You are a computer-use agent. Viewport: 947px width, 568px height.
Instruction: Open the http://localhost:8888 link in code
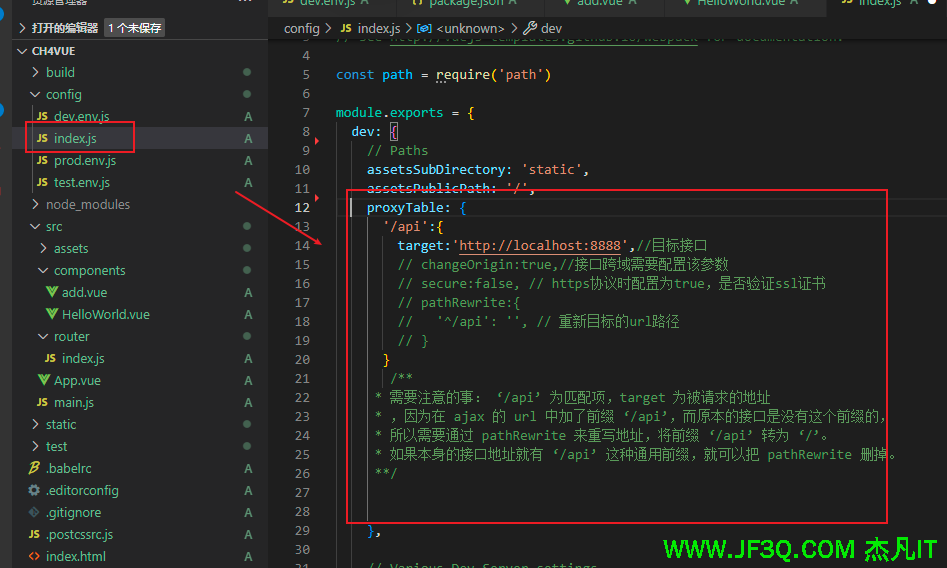pos(544,245)
